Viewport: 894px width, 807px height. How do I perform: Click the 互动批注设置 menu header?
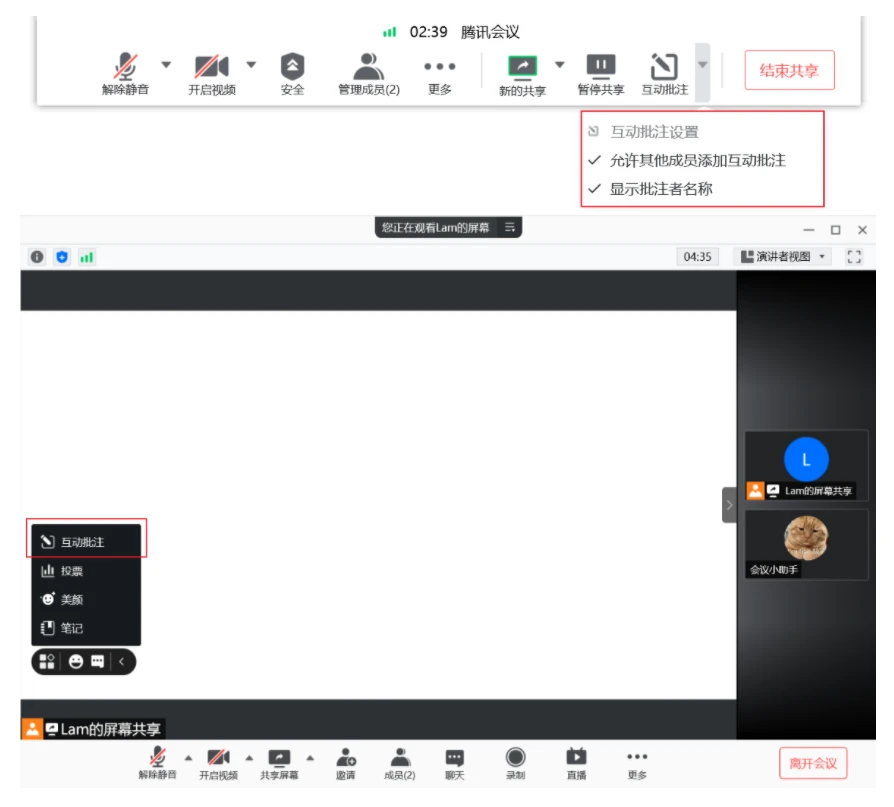point(643,132)
